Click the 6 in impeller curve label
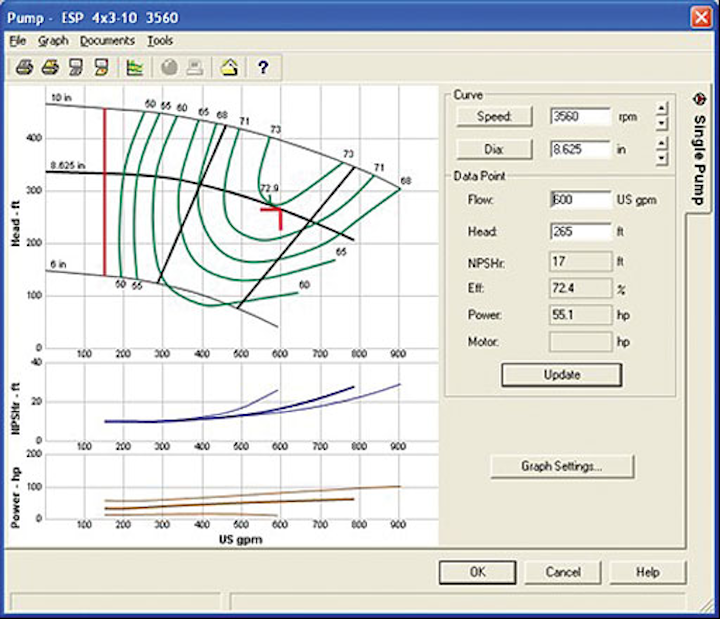 pos(58,264)
